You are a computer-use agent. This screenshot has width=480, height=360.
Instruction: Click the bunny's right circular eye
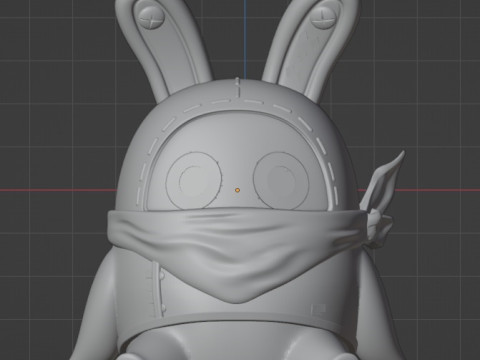281,180
